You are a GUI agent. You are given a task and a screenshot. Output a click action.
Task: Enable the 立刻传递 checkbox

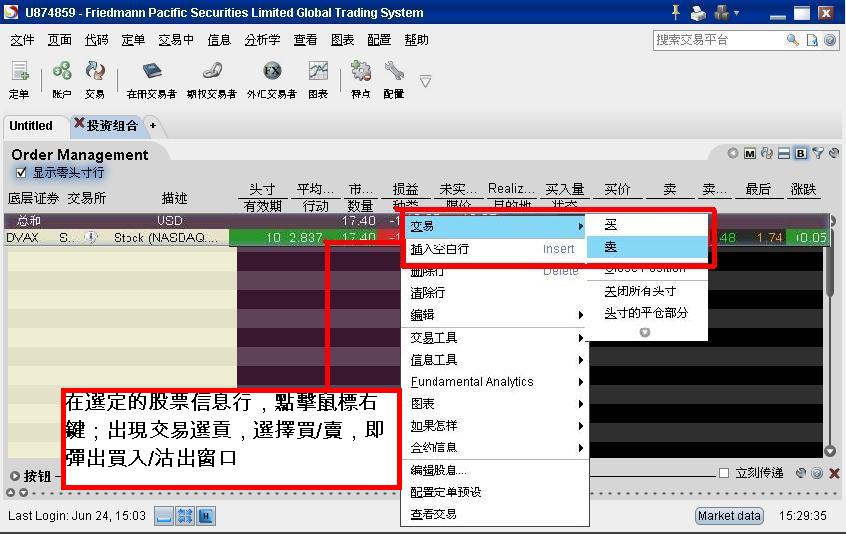point(724,473)
